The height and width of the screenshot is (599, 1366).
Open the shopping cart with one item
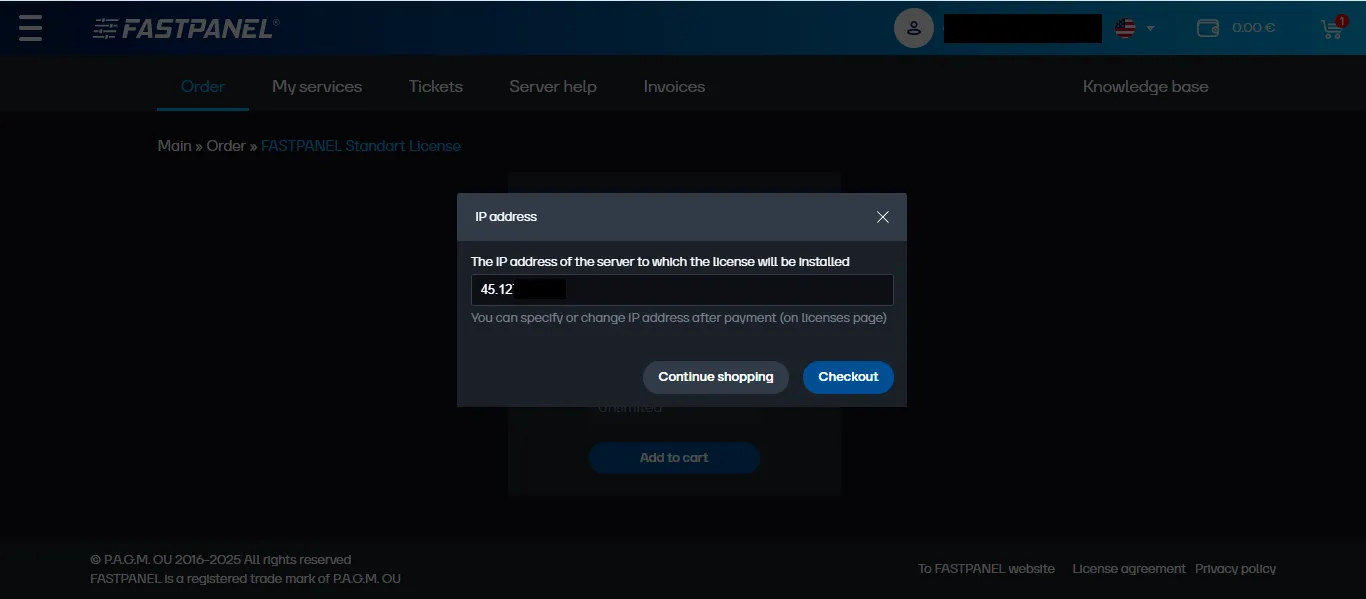pos(1330,29)
